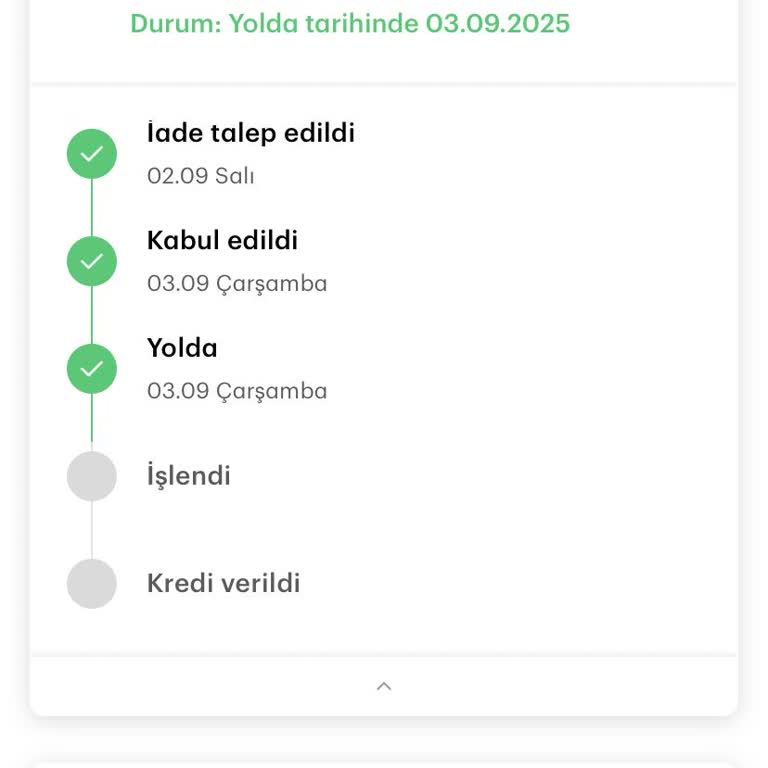Screen dimensions: 768x768
Task: Click the green checkmark beside Kabul edildi
Action: (x=92, y=262)
